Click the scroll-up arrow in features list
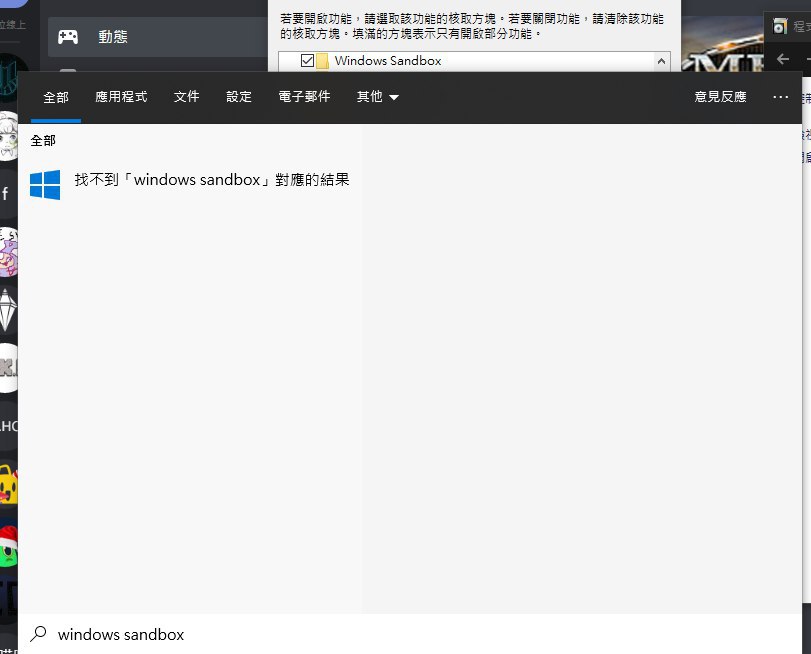The width and height of the screenshot is (811, 654). pyautogui.click(x=661, y=61)
